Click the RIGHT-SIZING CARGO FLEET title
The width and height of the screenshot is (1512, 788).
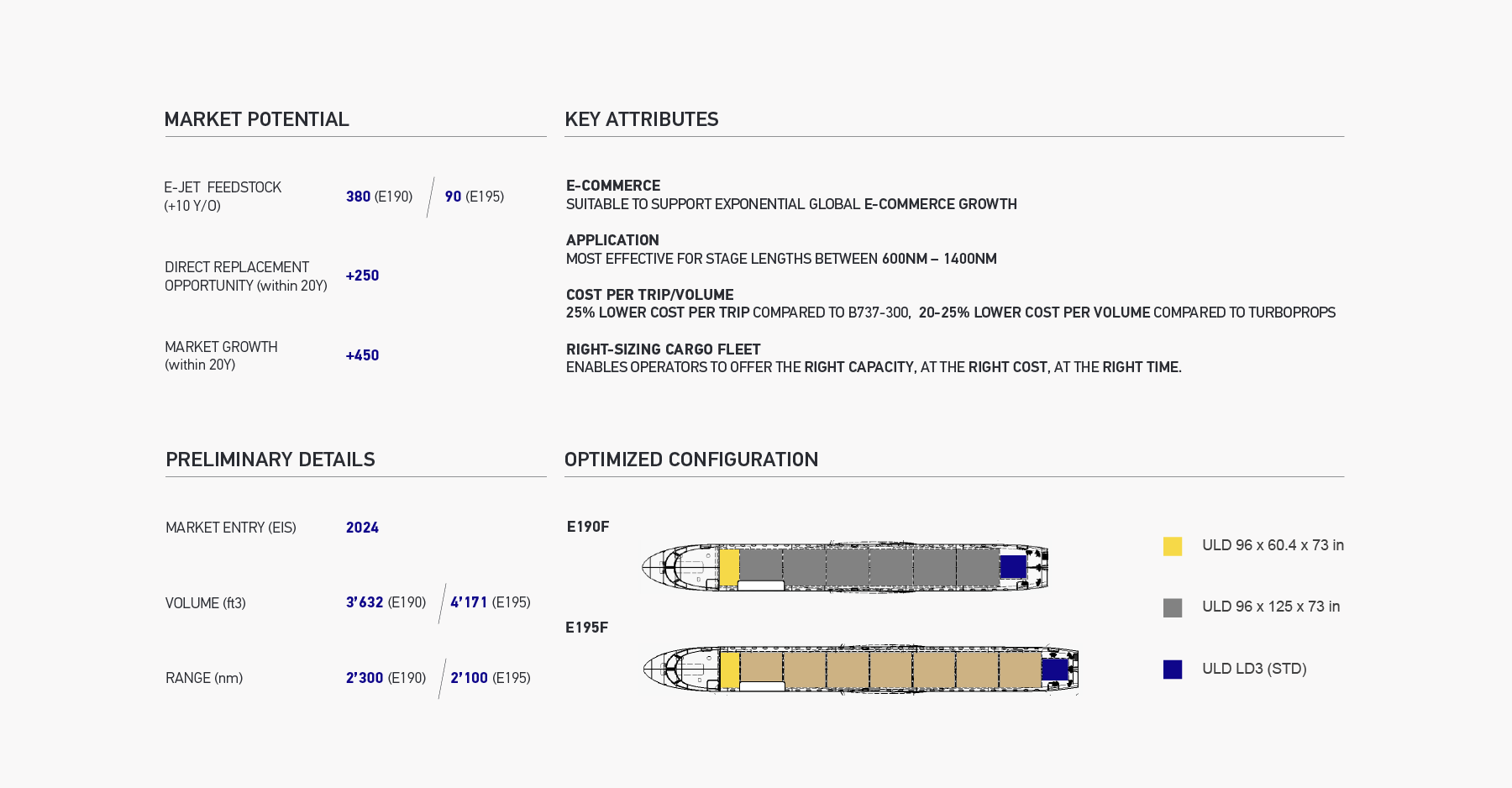663,349
